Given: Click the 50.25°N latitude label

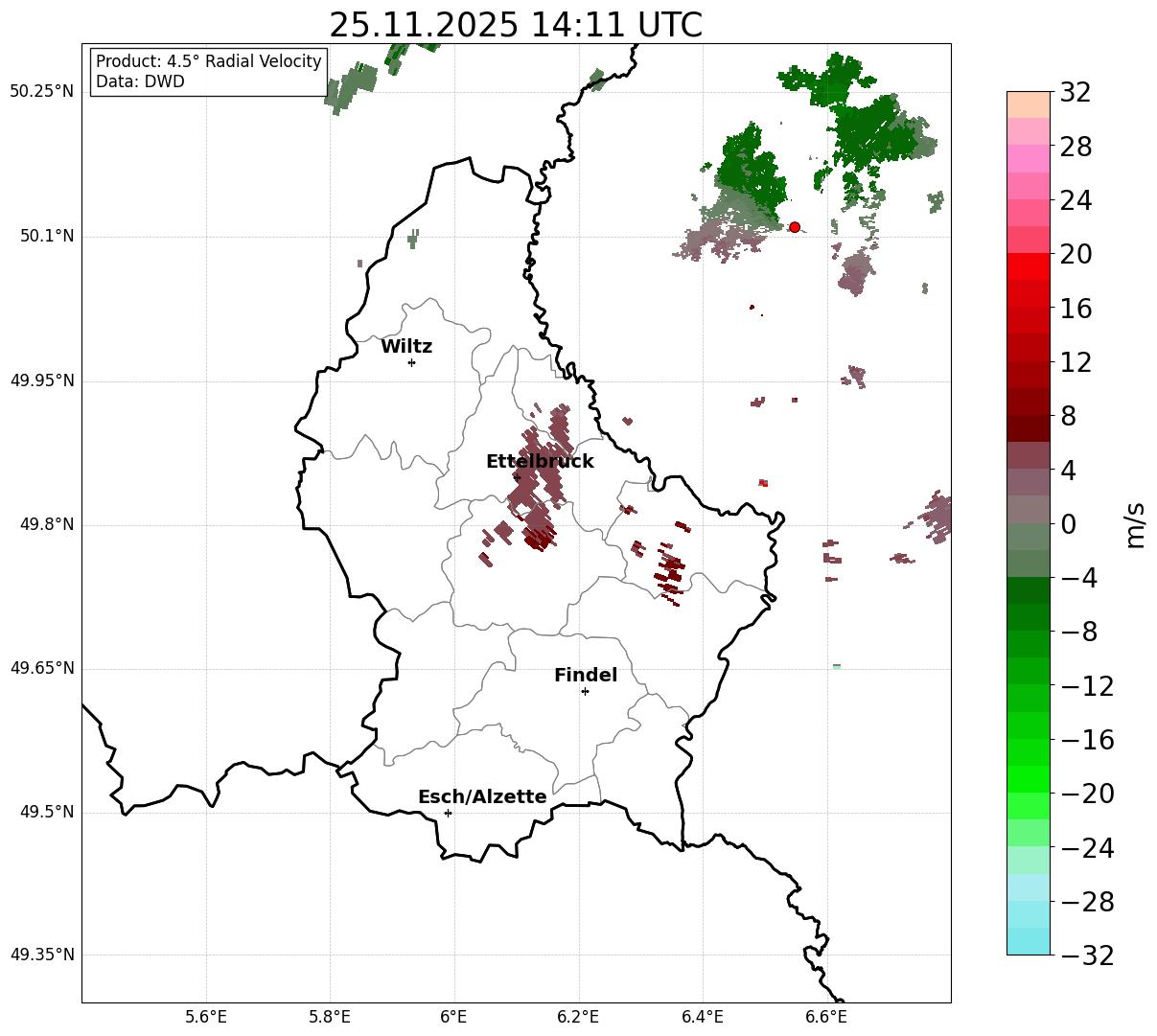Looking at the screenshot, I should click(41, 92).
